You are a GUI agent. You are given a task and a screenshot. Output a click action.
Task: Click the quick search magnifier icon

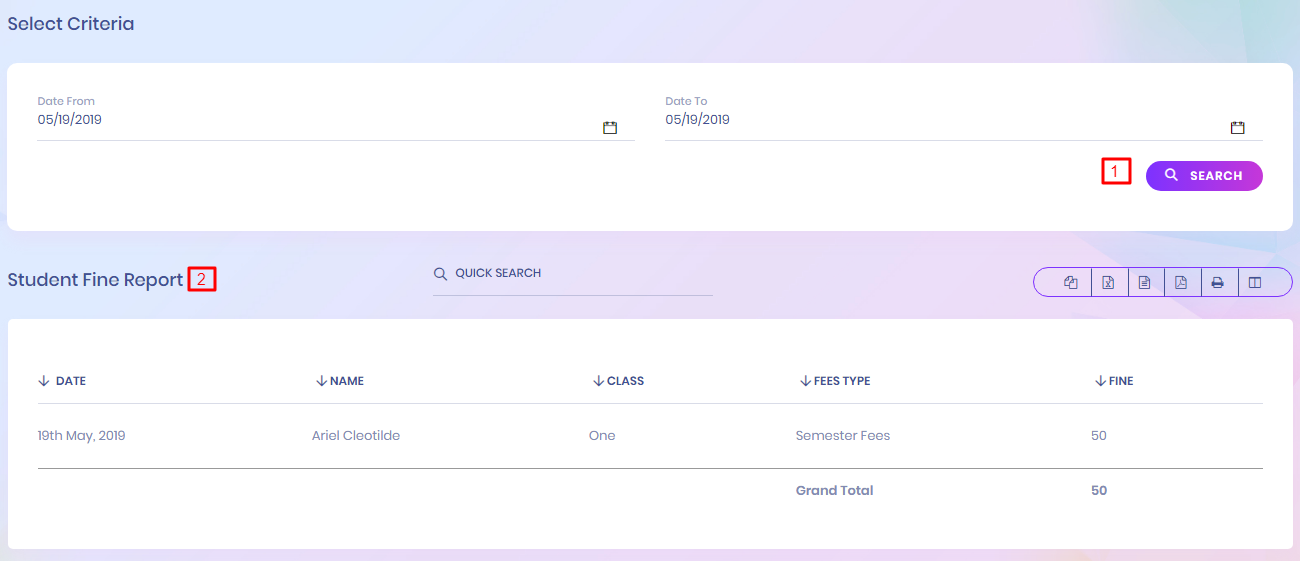pos(440,274)
